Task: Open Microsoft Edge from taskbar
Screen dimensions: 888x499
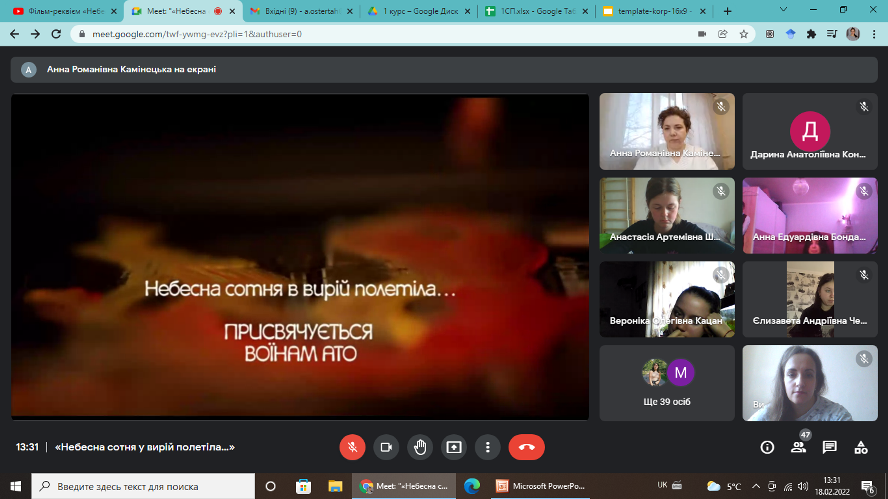Action: click(471, 486)
